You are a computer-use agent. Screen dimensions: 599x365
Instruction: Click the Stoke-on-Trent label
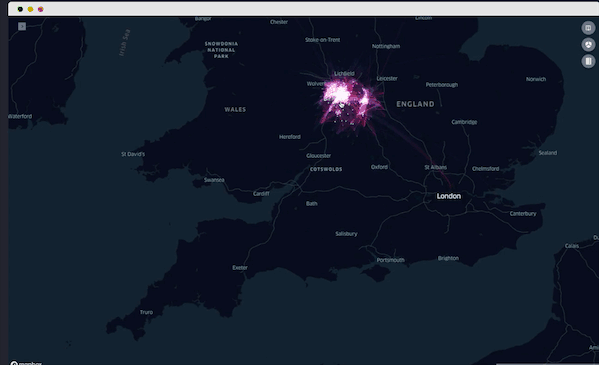[322, 40]
